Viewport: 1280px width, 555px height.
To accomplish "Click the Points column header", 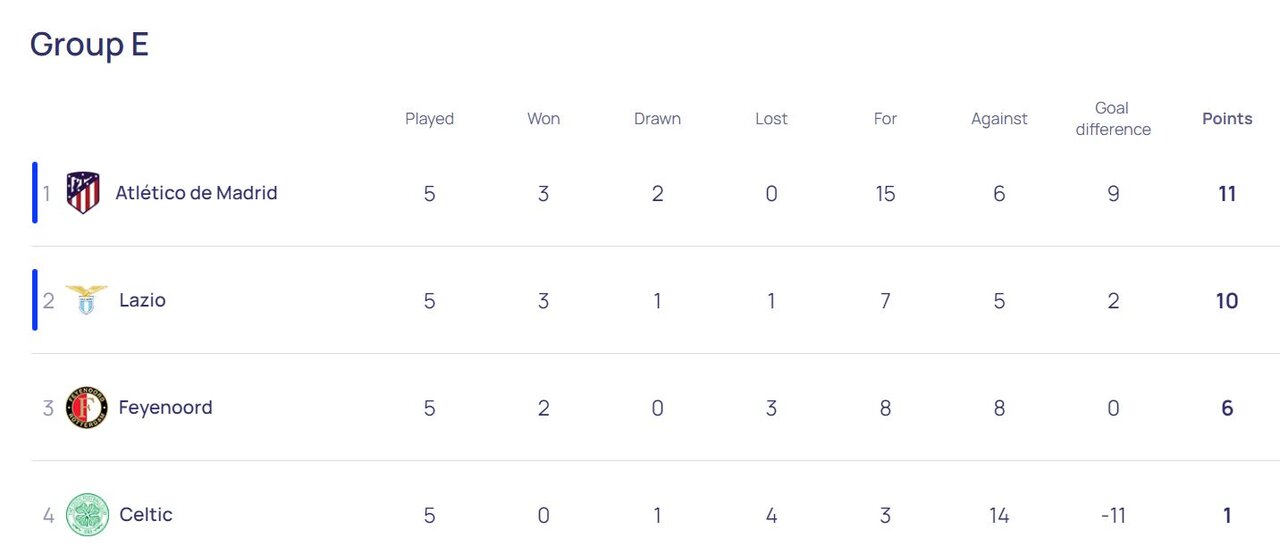I will pyautogui.click(x=1227, y=119).
